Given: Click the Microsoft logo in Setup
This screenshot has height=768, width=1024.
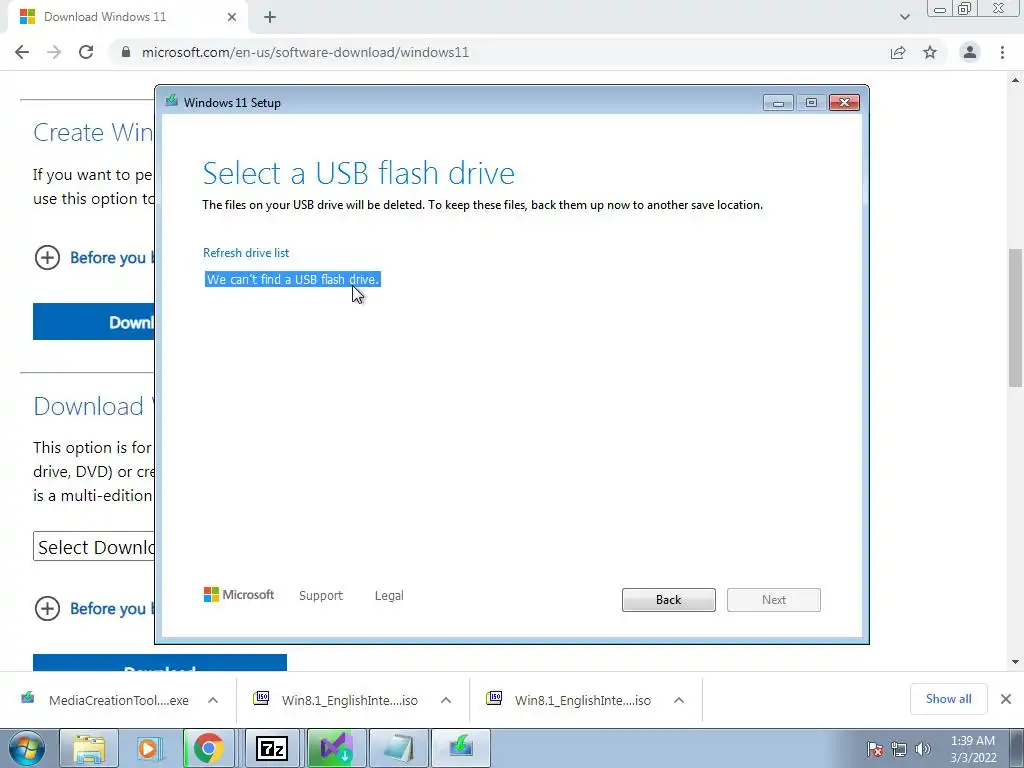Looking at the screenshot, I should coord(239,595).
